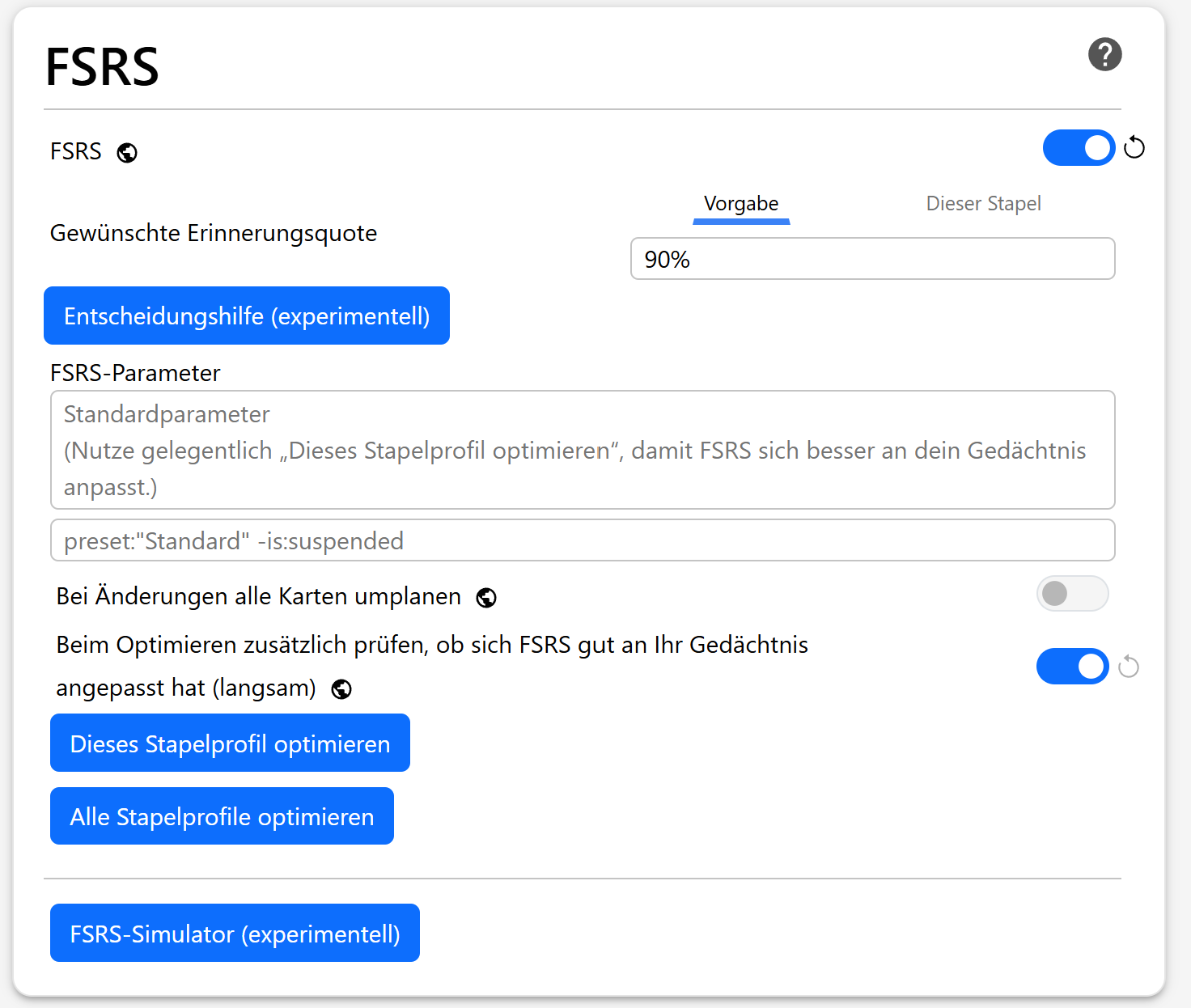This screenshot has height=1008, width=1191.
Task: Launch FSRS-Simulator (experimentell)
Action: coord(235,933)
